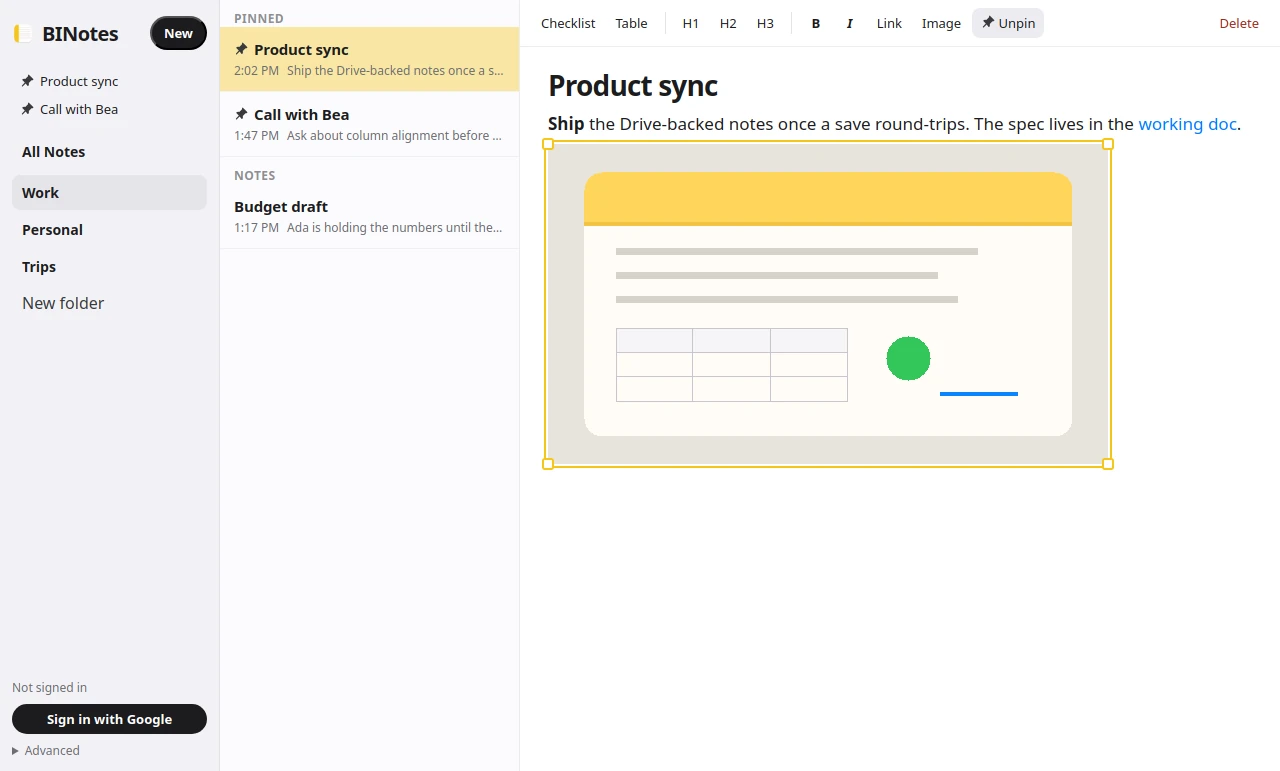
Task: Click the BINotes yellow logo icon
Action: [23, 34]
